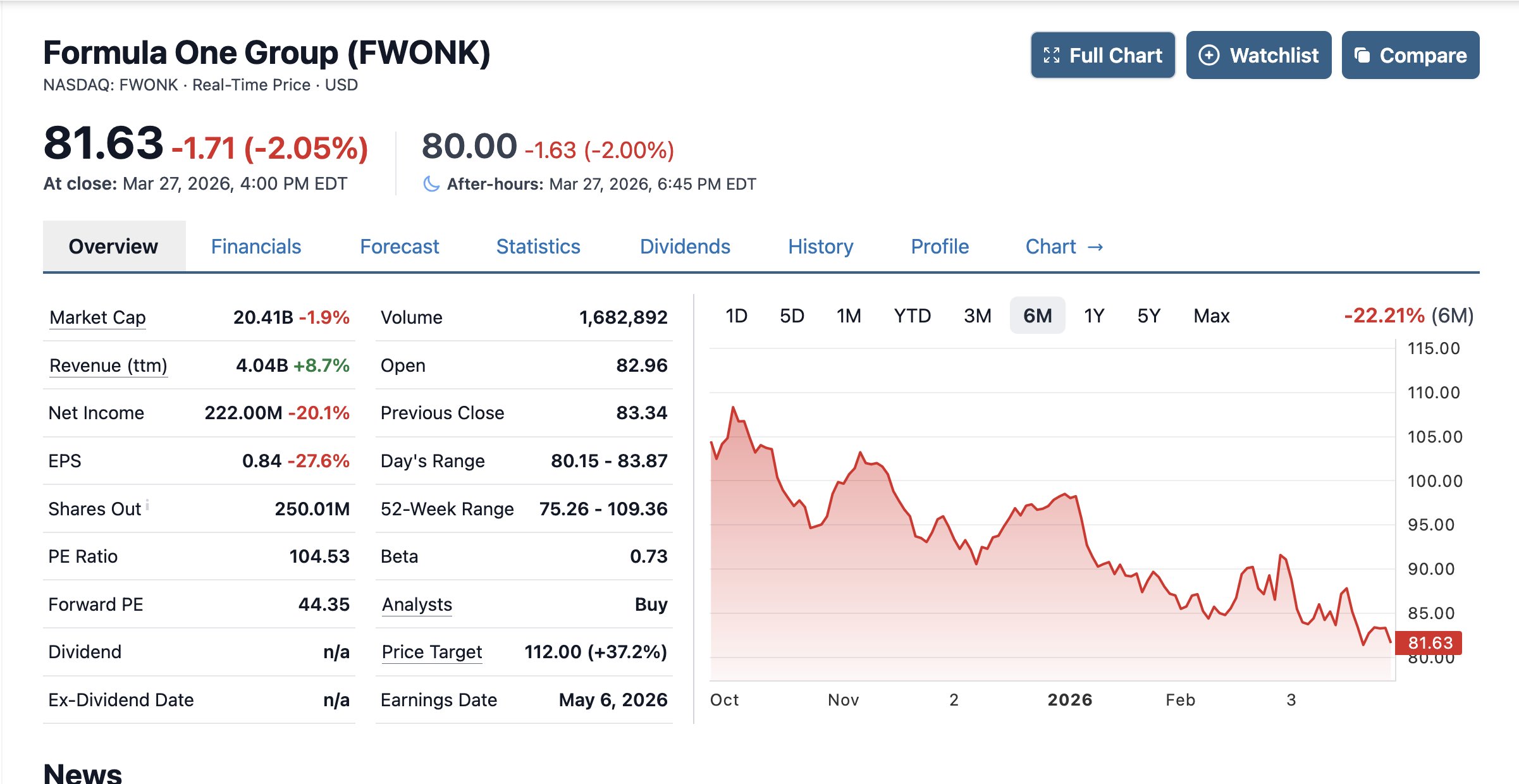Open the Dividends tab
Viewport: 1519px width, 784px height.
click(x=685, y=247)
